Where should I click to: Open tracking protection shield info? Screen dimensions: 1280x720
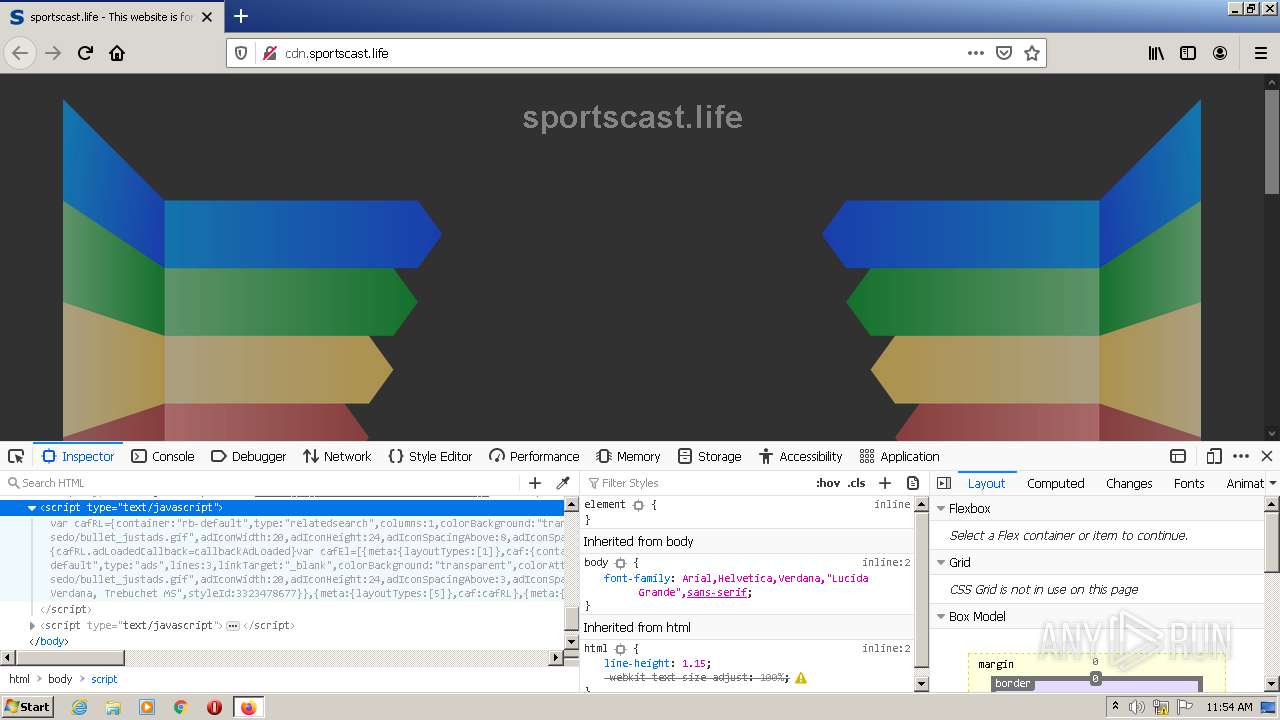point(241,53)
